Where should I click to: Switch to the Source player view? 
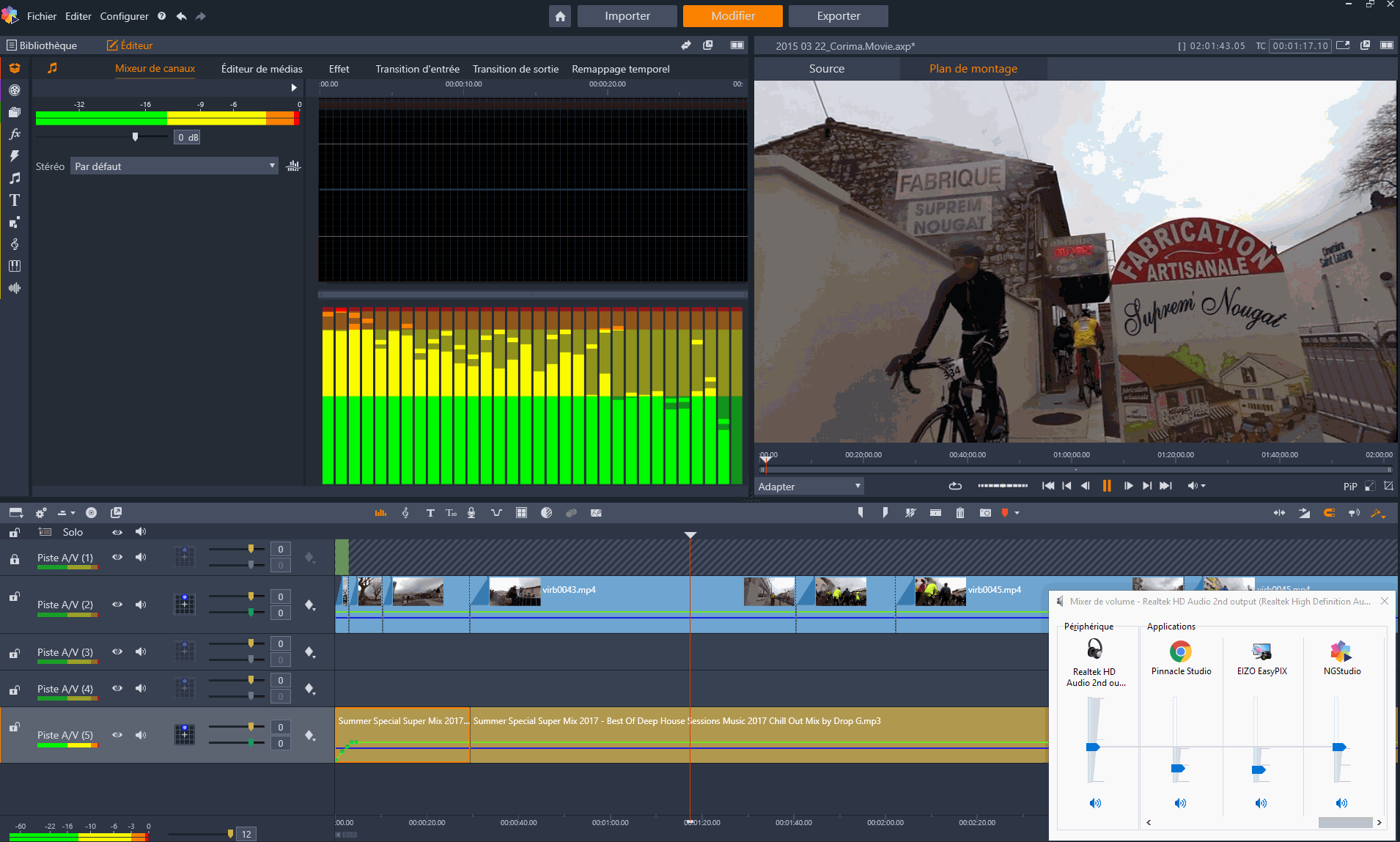827,69
